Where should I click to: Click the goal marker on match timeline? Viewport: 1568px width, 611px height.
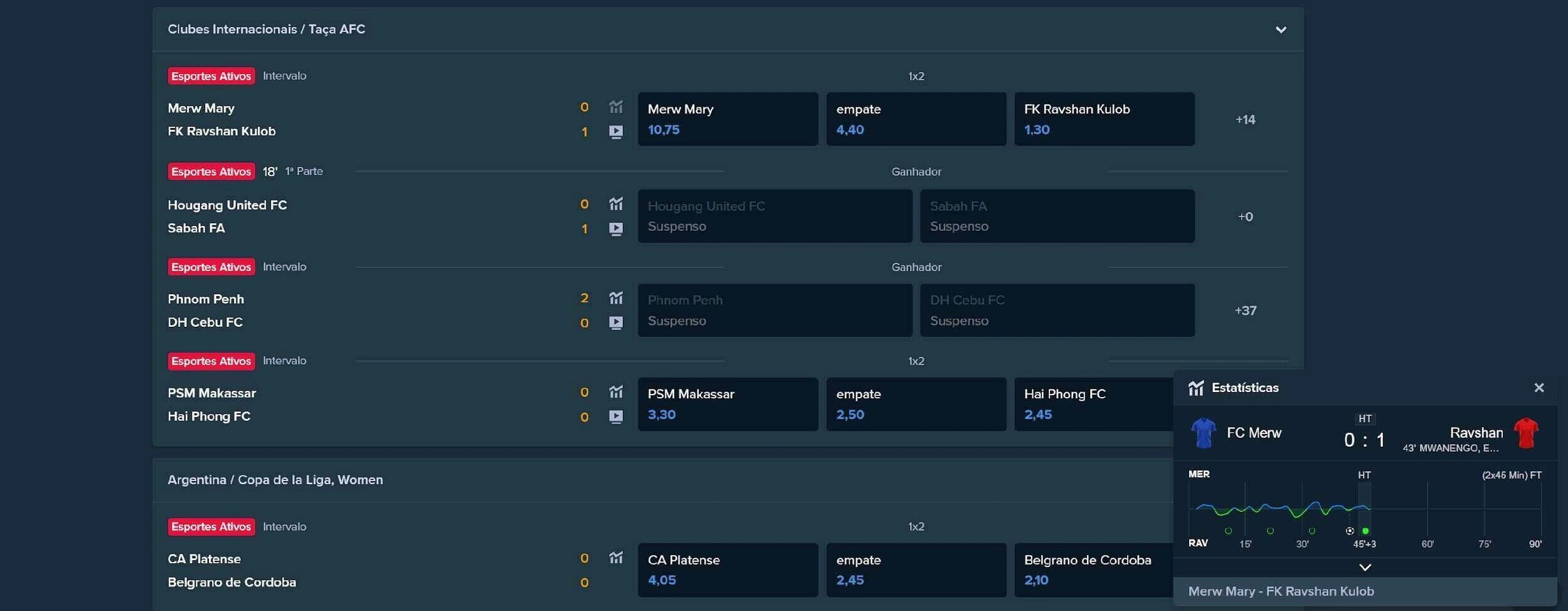tap(1350, 531)
